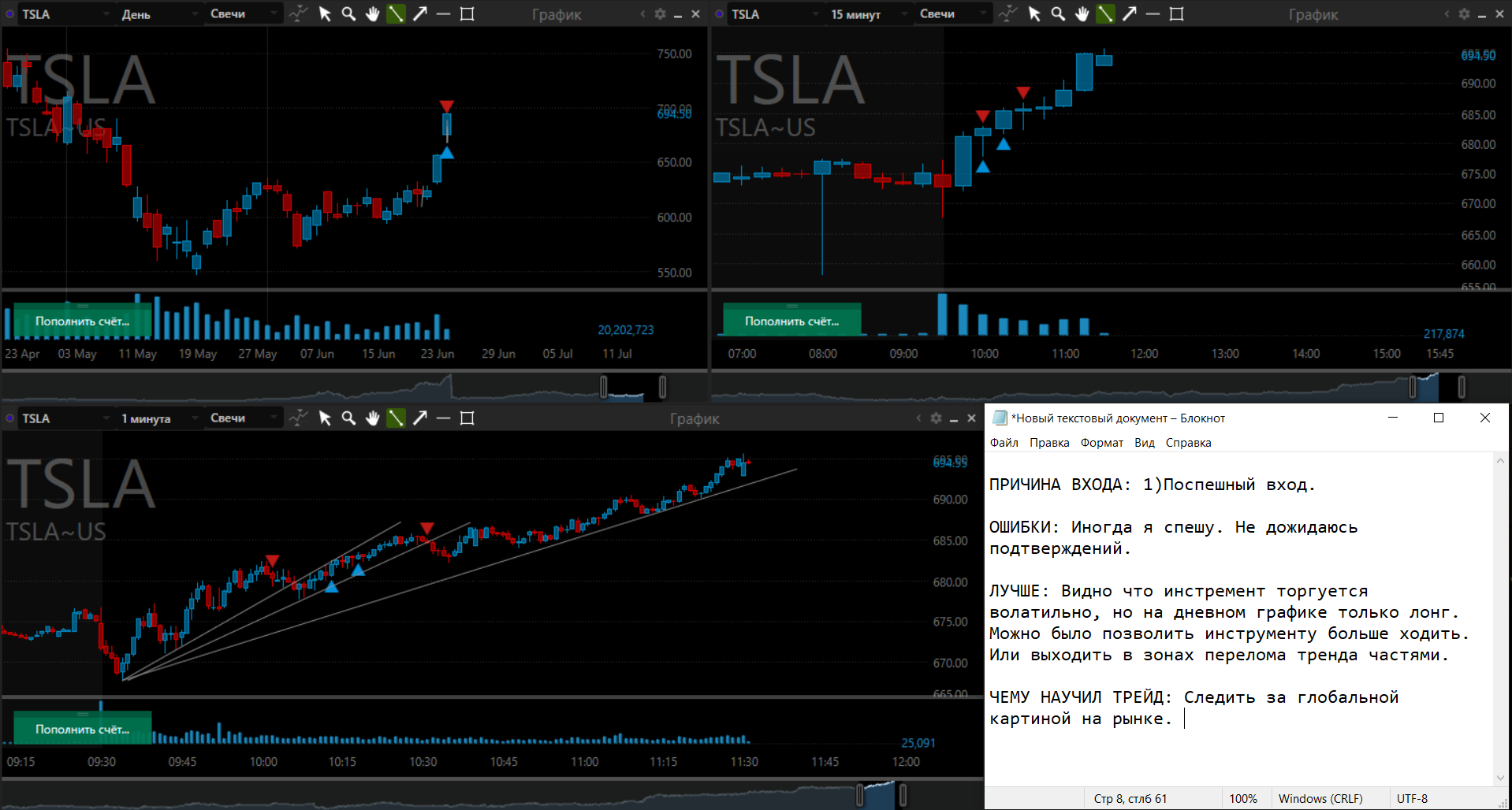The image size is (1512, 810).
Task: Choose the arrow drawing tool in daily chart
Action: (420, 13)
